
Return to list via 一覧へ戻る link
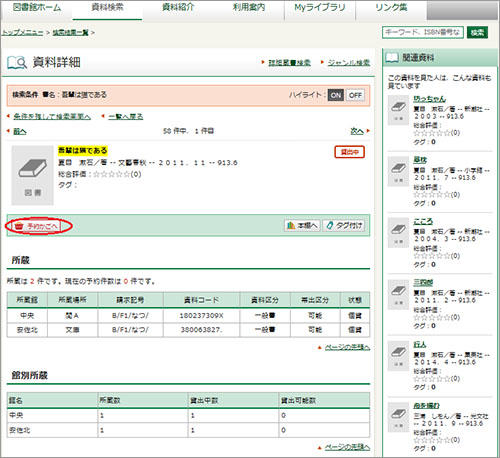point(126,116)
